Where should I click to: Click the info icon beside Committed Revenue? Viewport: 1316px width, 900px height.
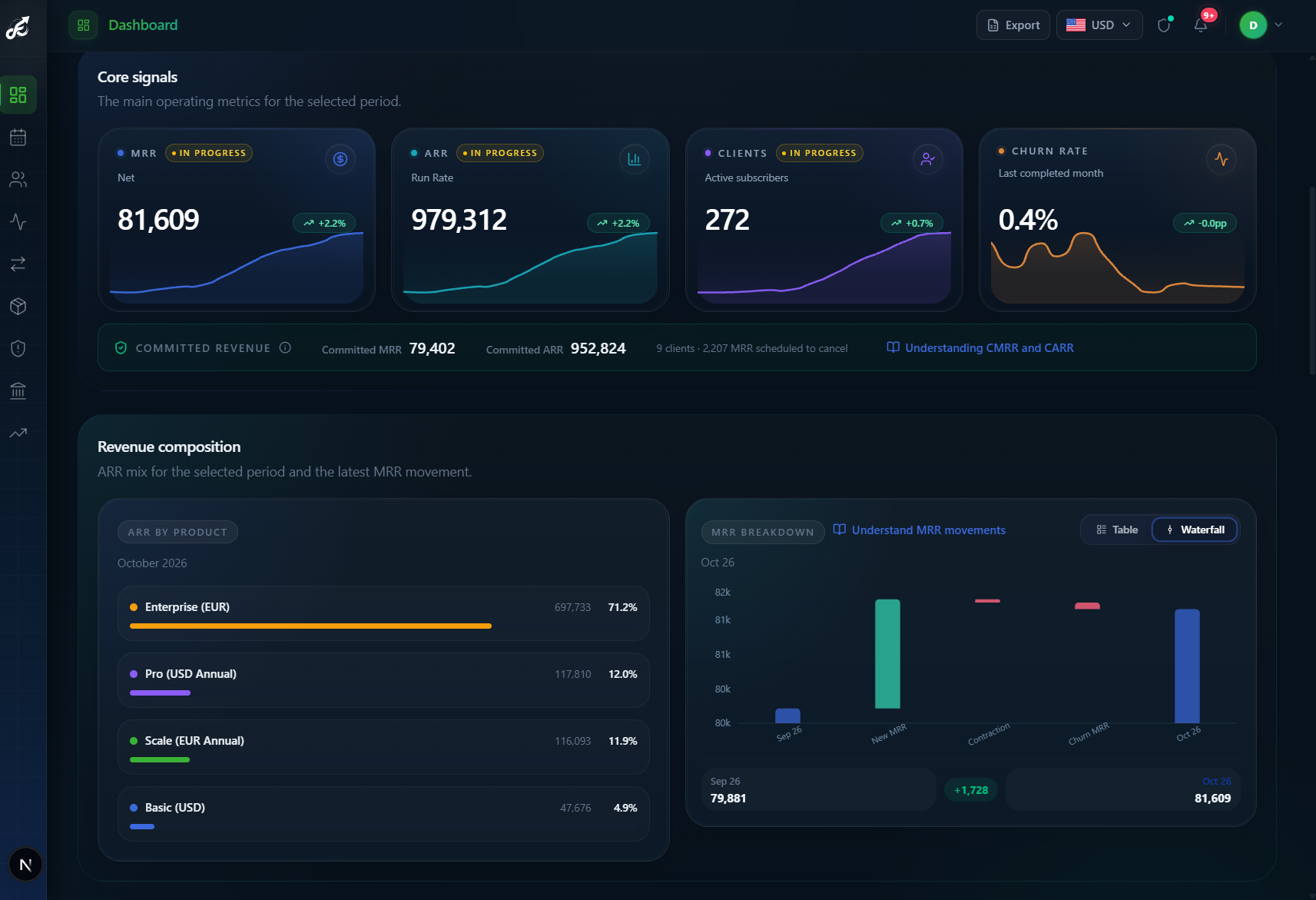tap(285, 347)
